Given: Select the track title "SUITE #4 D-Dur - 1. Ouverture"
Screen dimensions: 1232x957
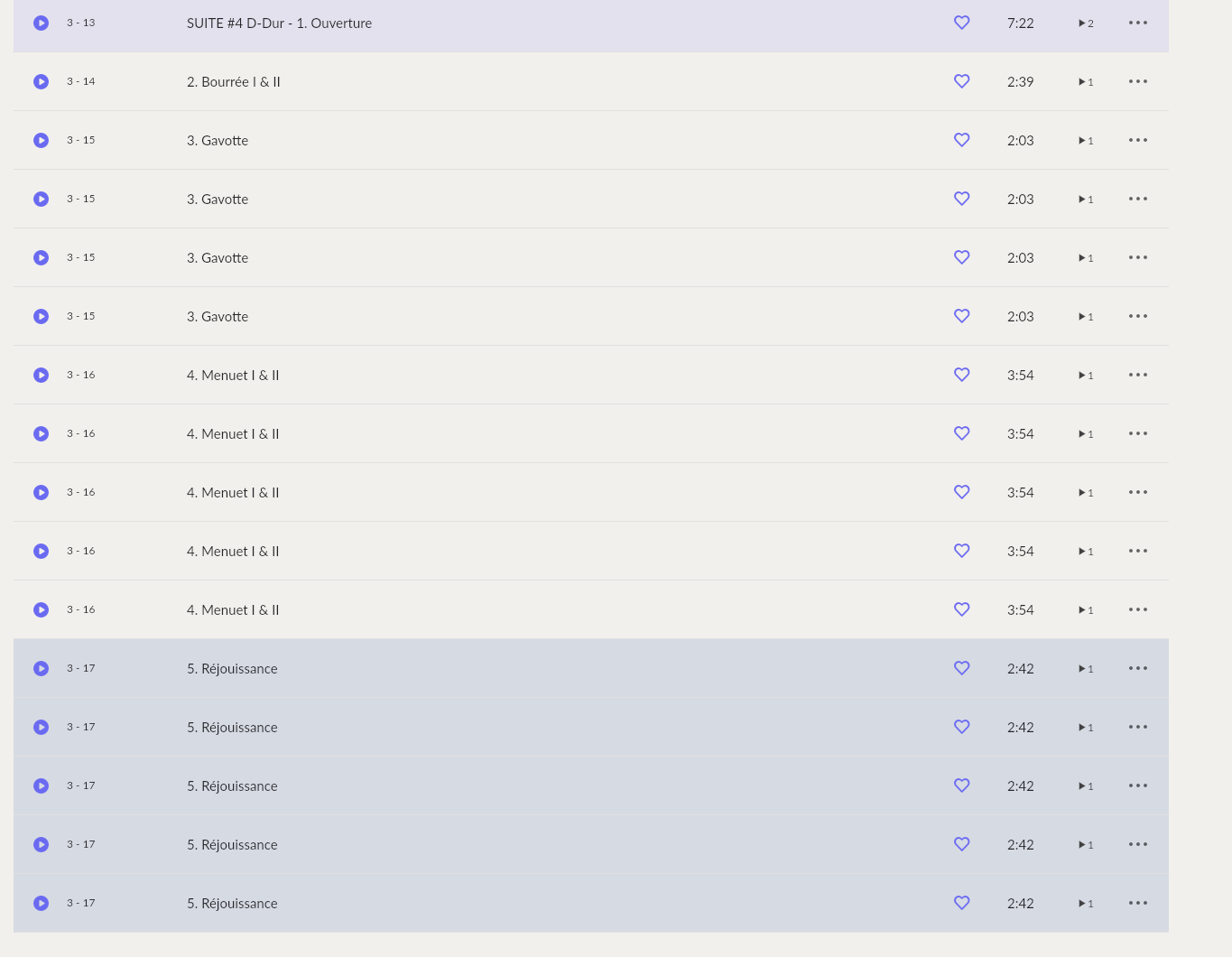Looking at the screenshot, I should [x=279, y=23].
